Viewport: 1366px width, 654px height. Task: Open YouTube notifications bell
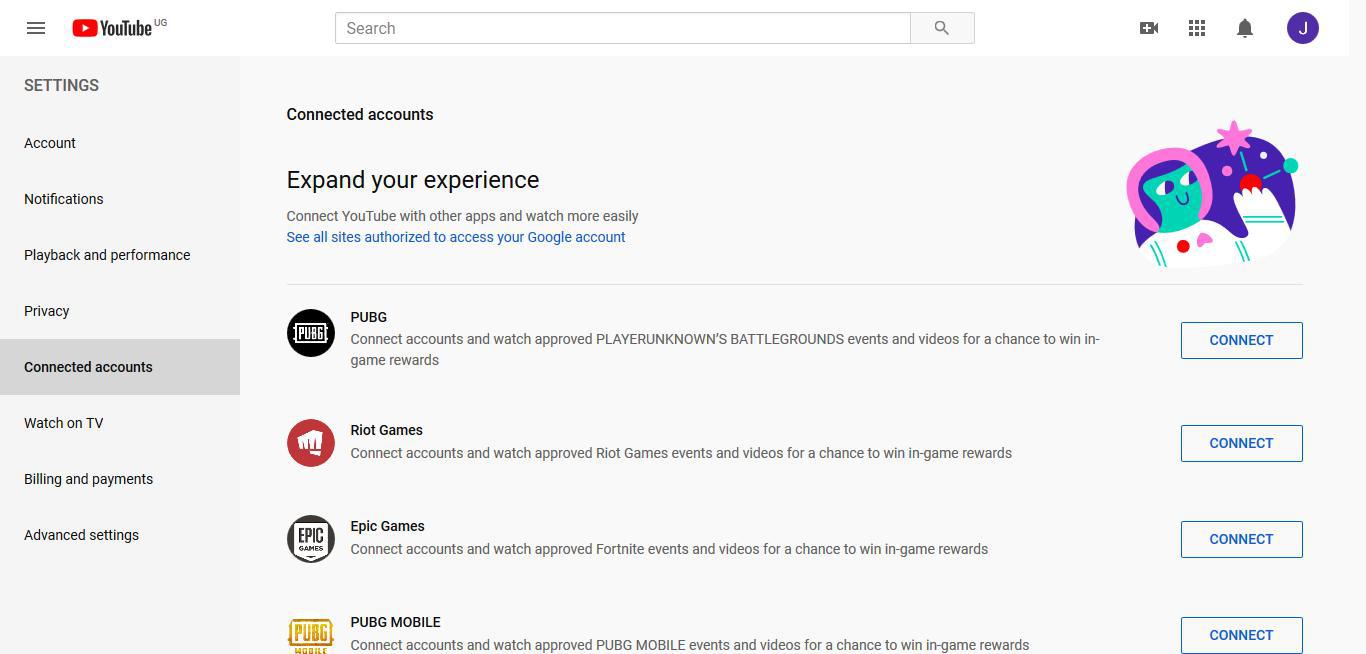pos(1244,27)
